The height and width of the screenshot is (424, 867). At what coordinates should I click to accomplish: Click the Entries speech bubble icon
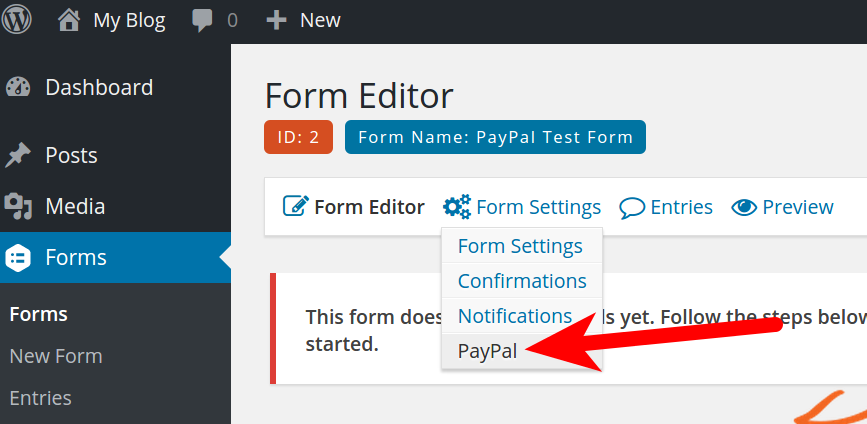point(632,207)
